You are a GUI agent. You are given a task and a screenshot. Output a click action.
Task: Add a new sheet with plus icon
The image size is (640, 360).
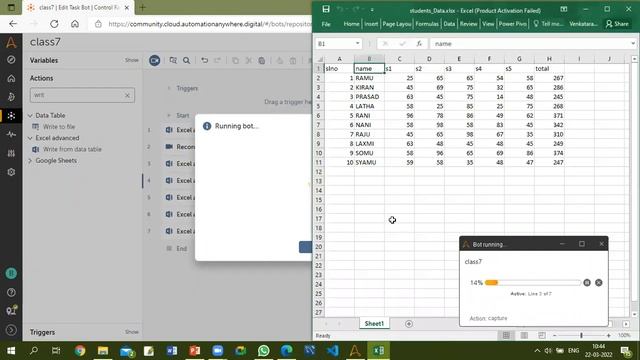point(409,324)
